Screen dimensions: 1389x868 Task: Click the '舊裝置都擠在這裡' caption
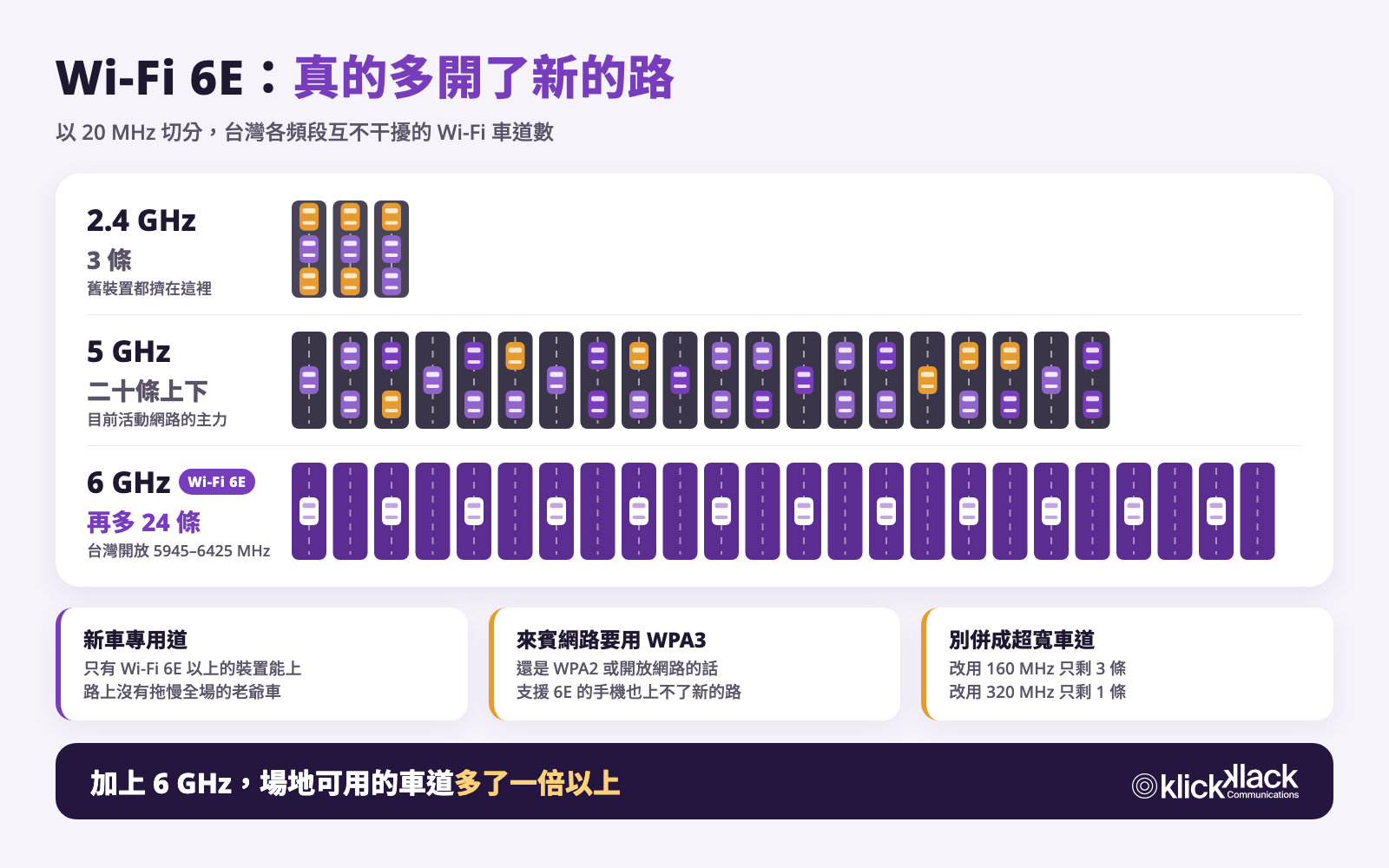[149, 288]
